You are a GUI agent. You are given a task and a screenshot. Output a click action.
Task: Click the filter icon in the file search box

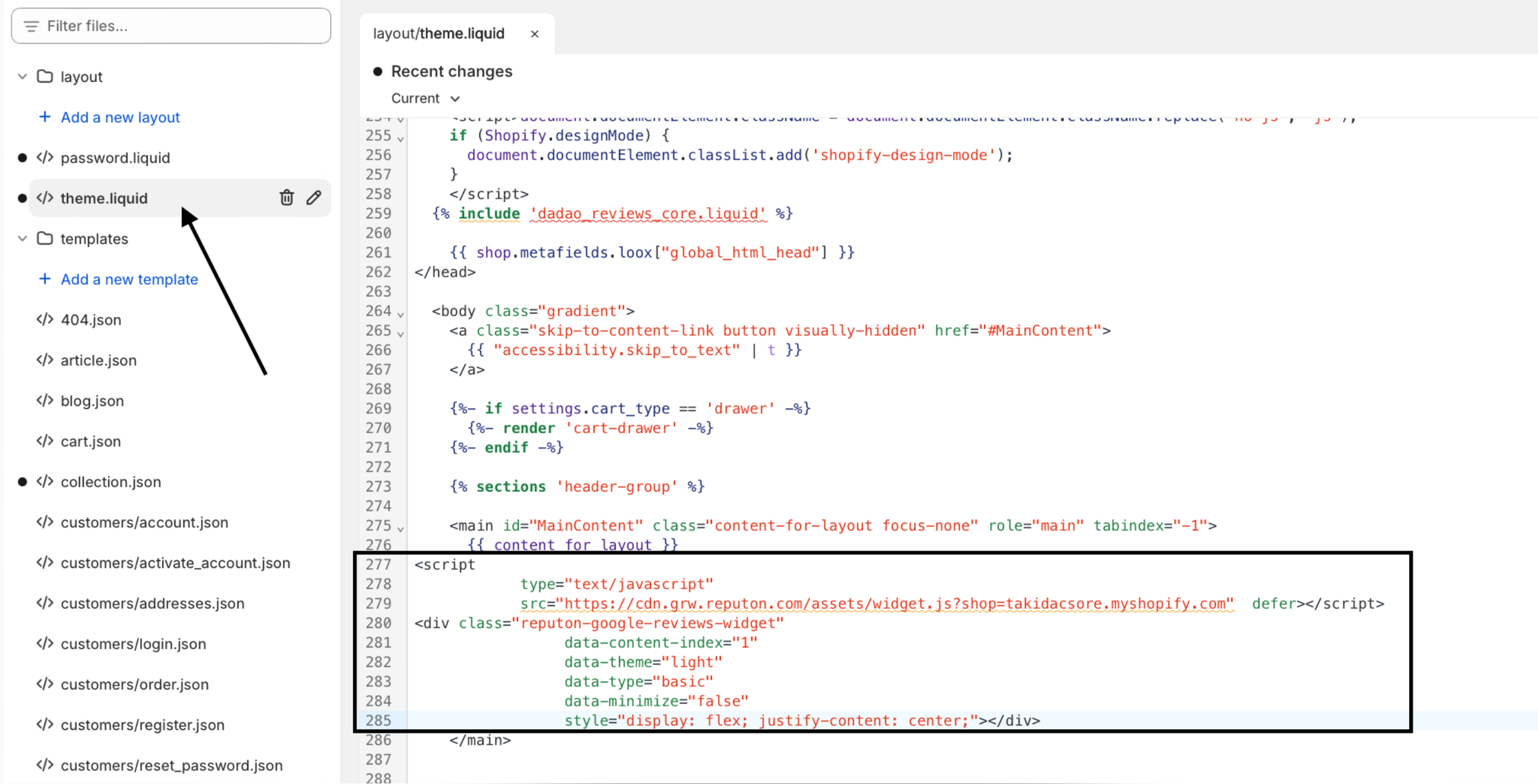31,26
